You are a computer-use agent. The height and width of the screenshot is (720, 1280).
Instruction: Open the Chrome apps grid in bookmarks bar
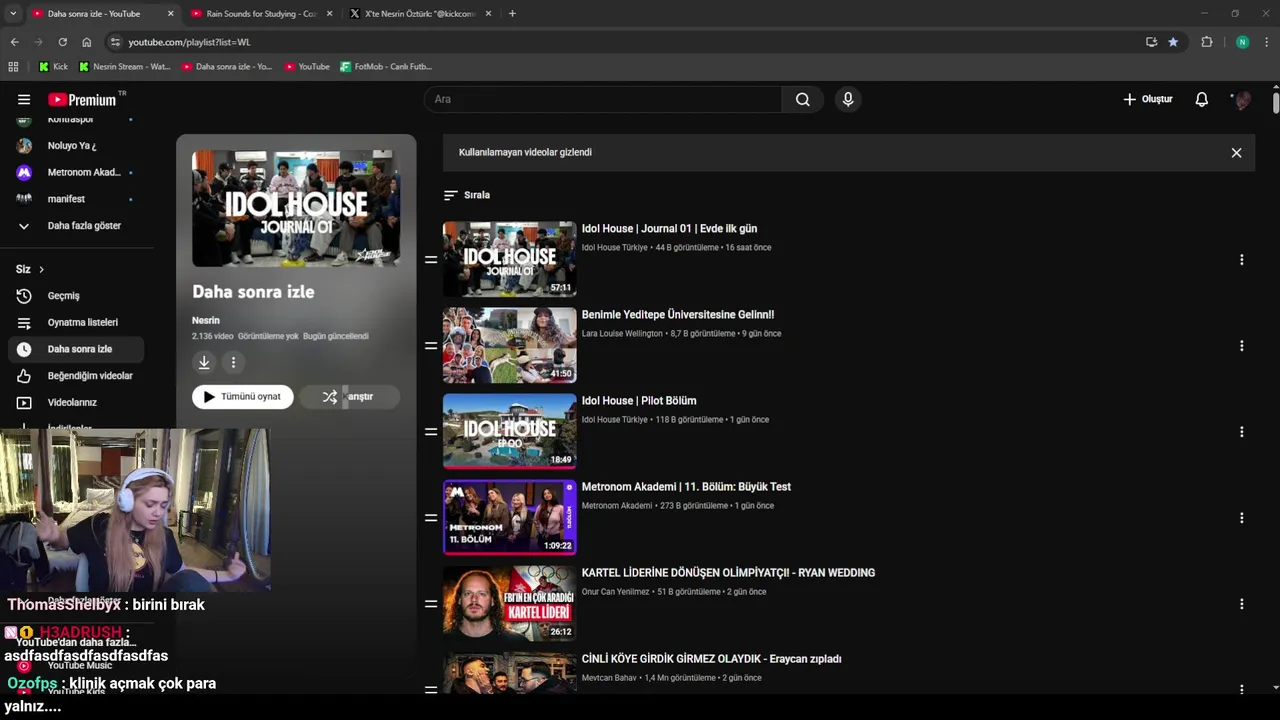13,67
